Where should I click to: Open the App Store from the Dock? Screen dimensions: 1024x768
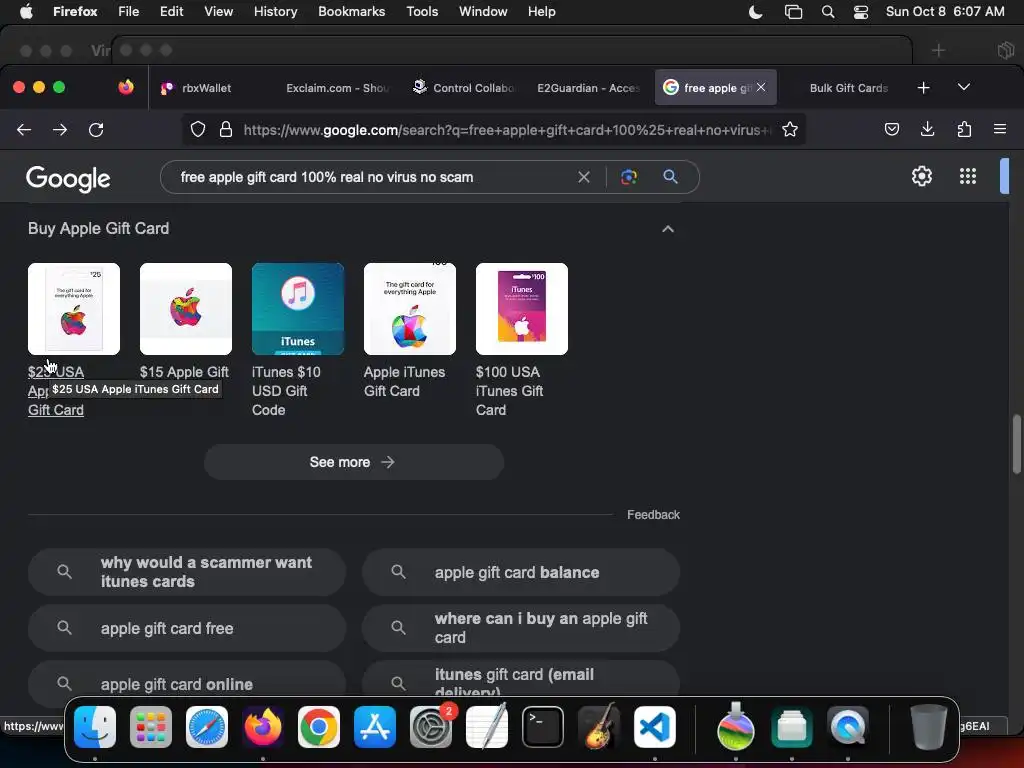click(375, 727)
